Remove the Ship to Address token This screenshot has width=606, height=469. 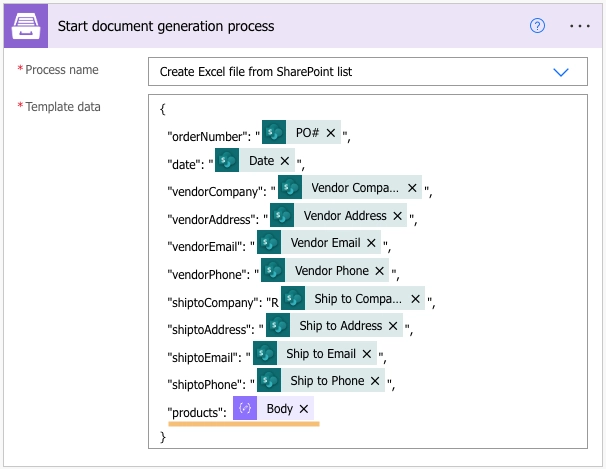(x=393, y=326)
